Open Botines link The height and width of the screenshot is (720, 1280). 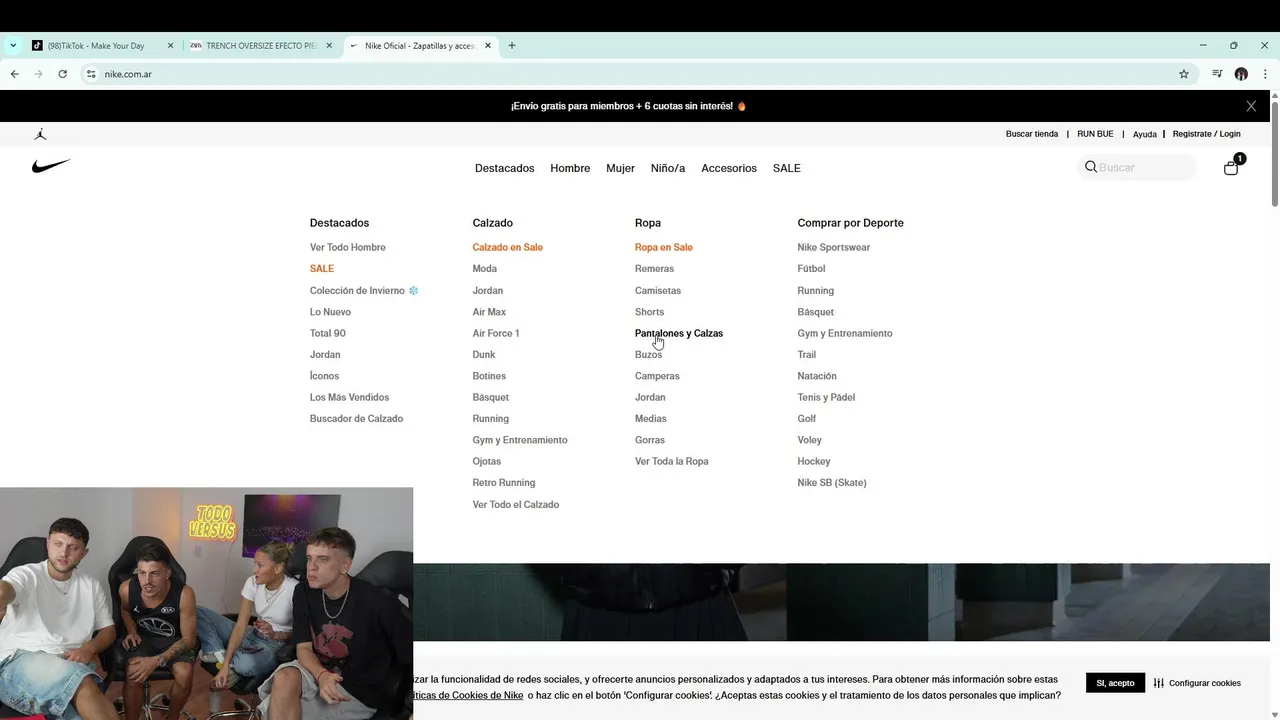[489, 376]
